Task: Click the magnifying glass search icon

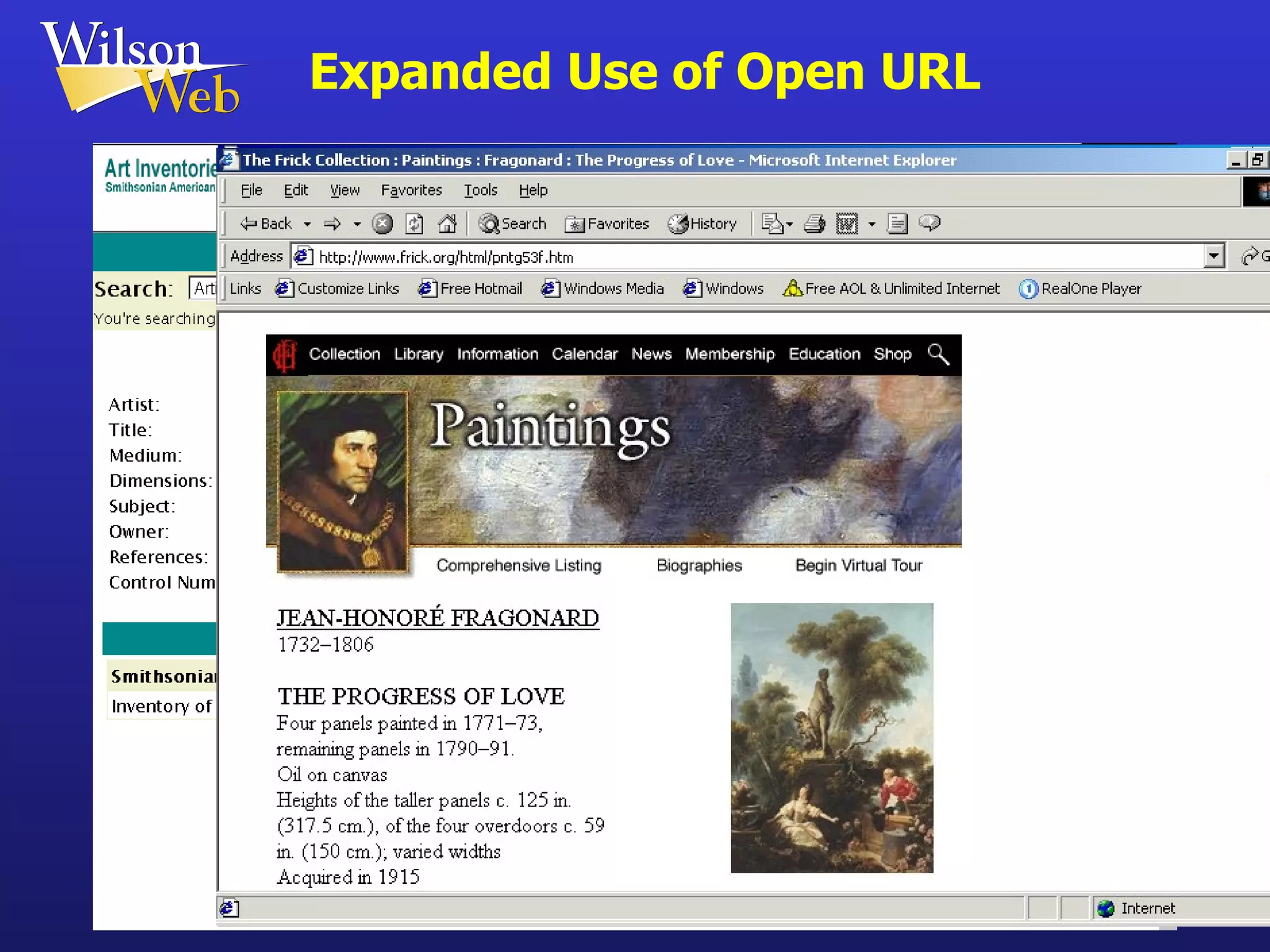Action: click(x=938, y=354)
